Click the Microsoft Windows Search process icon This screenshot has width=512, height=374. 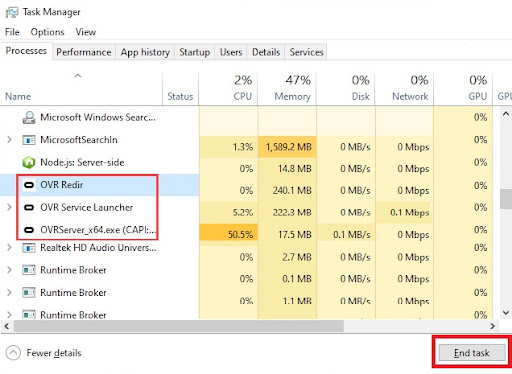coord(29,117)
